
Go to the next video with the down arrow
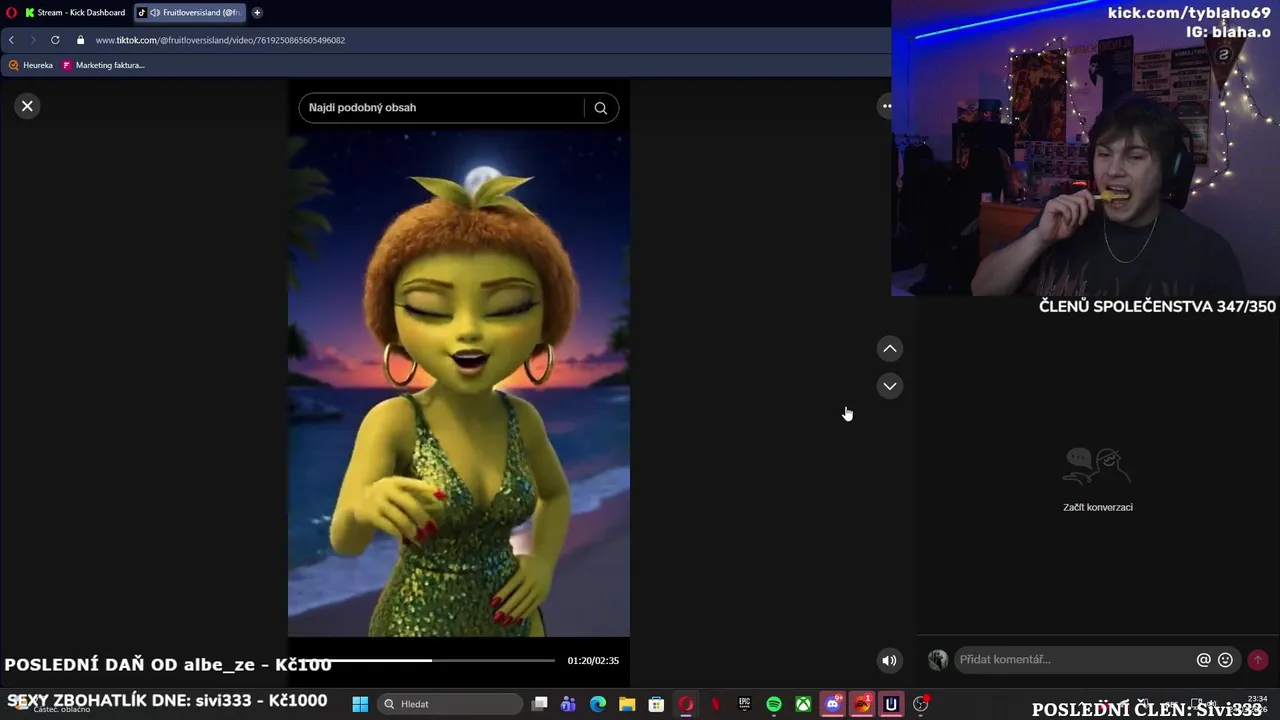[889, 386]
